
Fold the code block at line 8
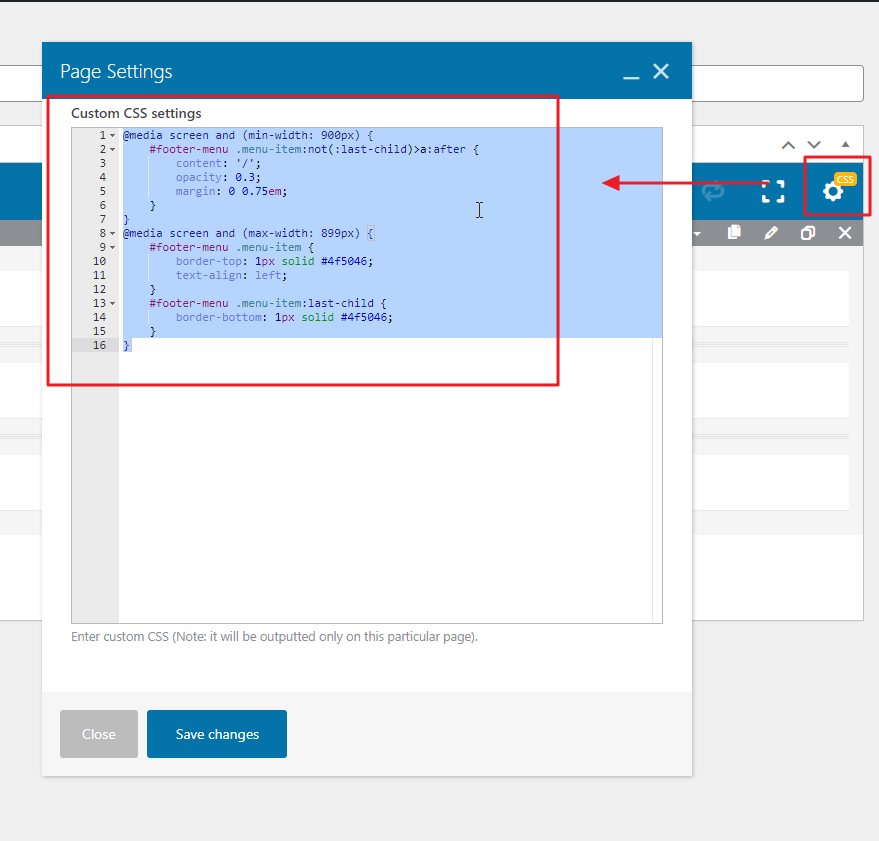pyautogui.click(x=113, y=233)
